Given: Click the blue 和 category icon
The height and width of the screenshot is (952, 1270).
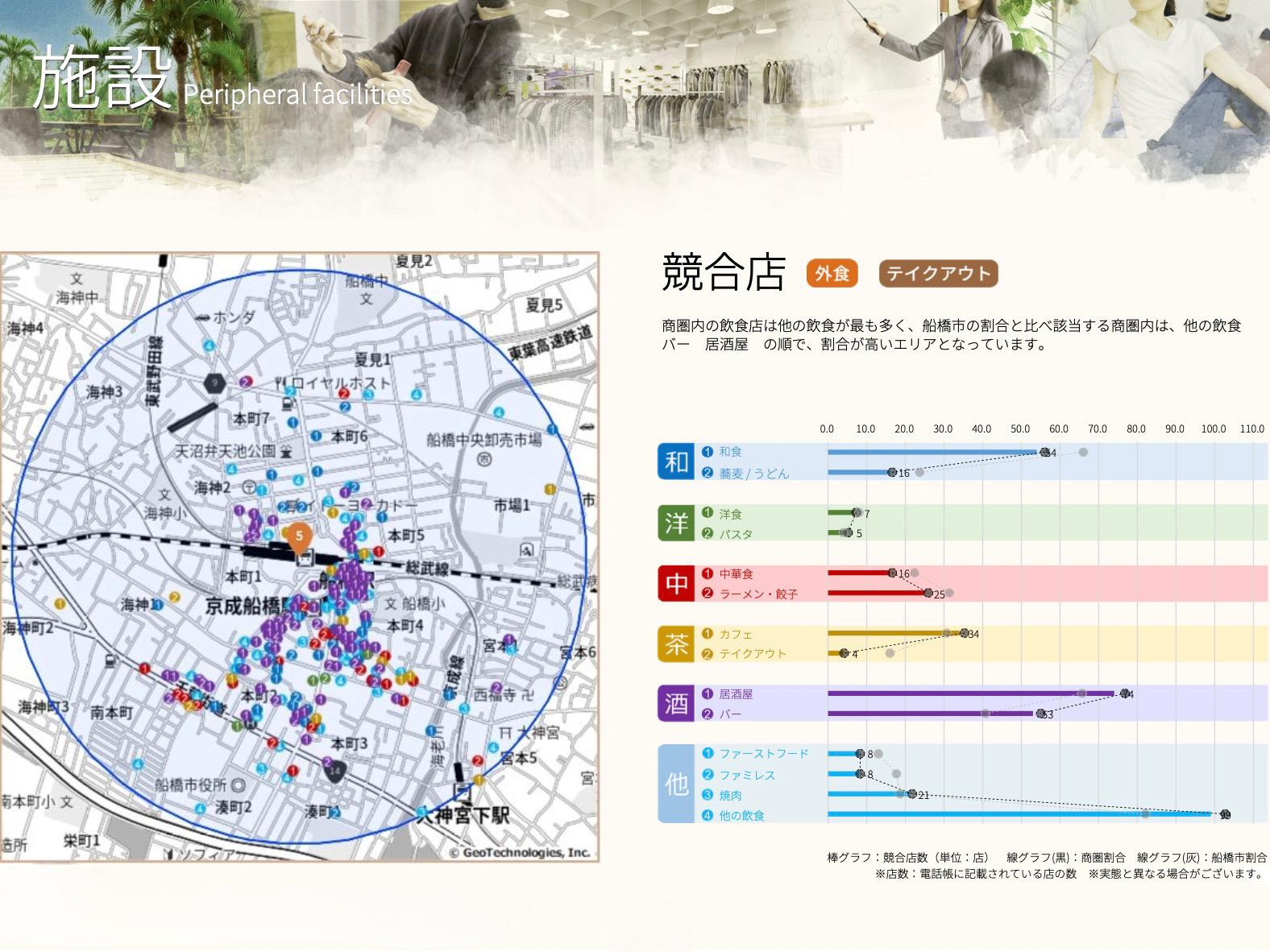Looking at the screenshot, I should (675, 462).
